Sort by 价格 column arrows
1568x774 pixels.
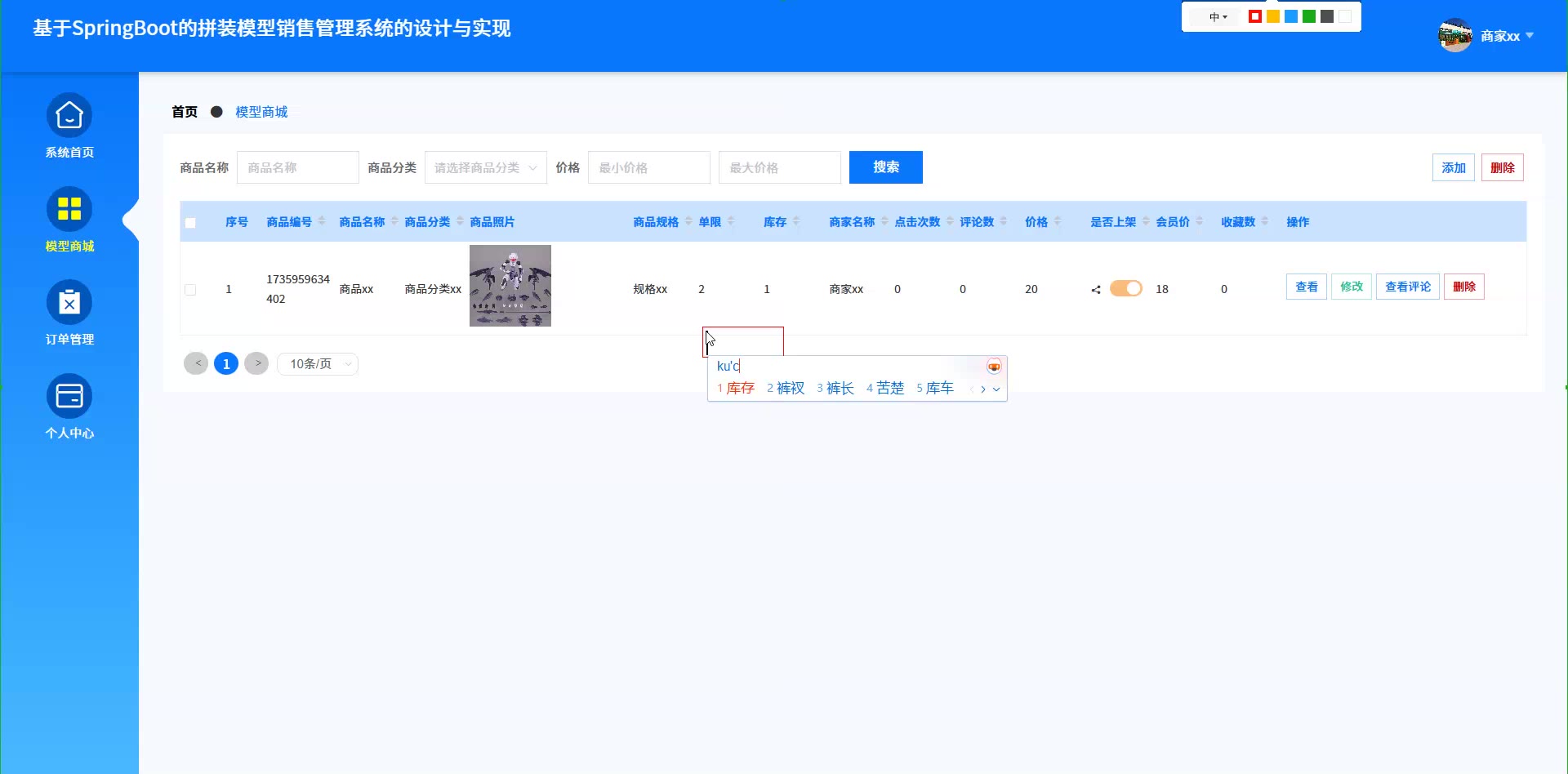tap(1058, 222)
